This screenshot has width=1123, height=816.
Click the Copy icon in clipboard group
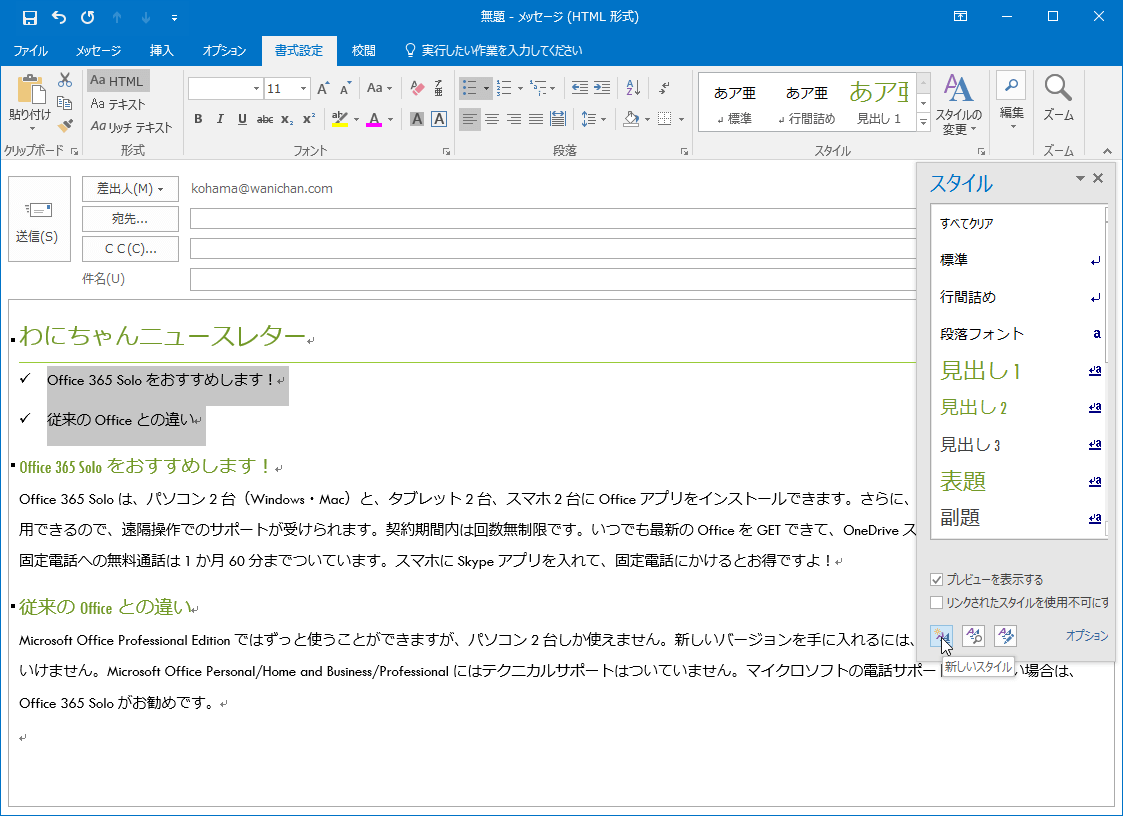(64, 102)
